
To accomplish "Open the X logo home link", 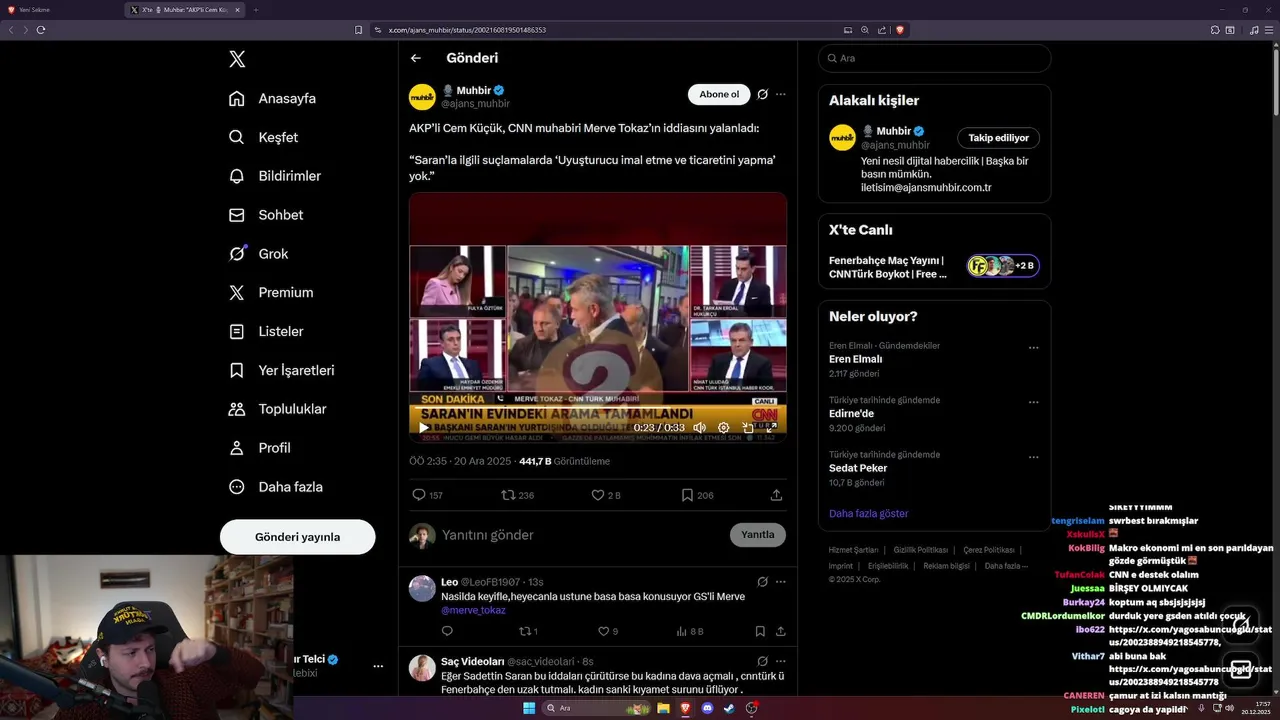I will click(237, 59).
